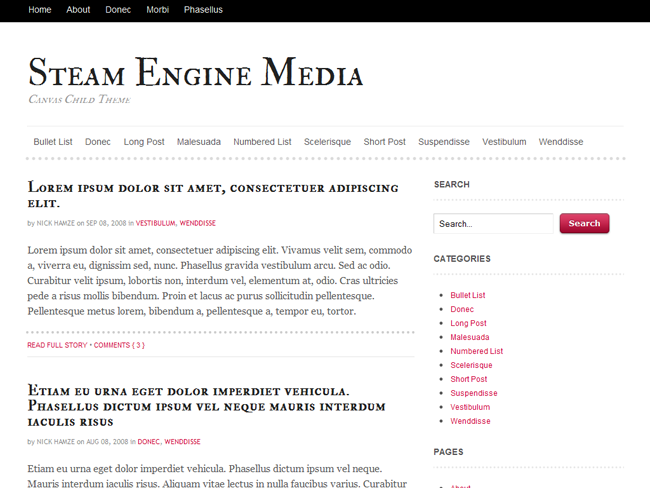
Task: Open Donec in the top black bar
Action: click(118, 10)
